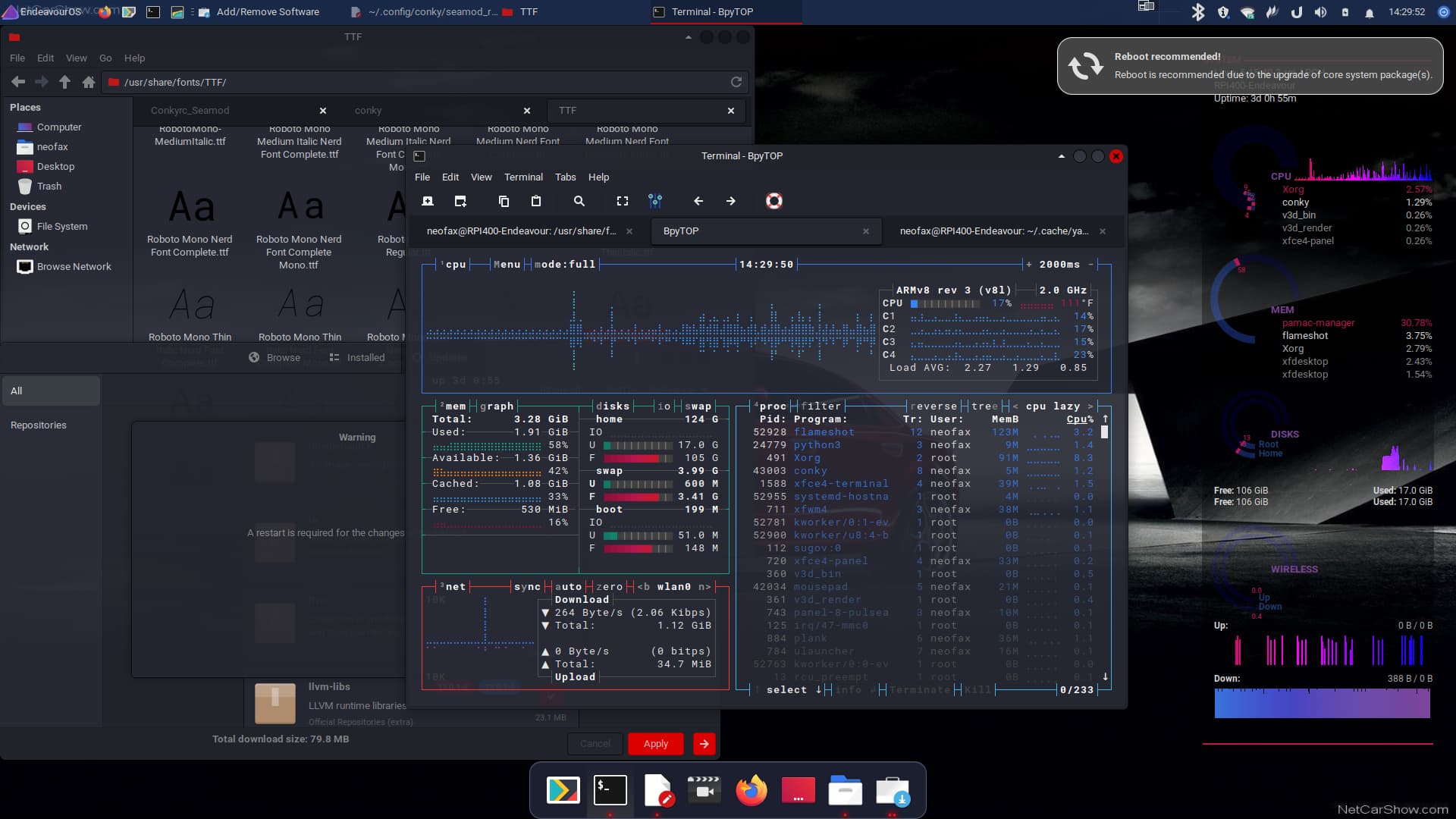Click the bpytop process list scrollbar handle
1456x819 pixels.
coord(1104,432)
